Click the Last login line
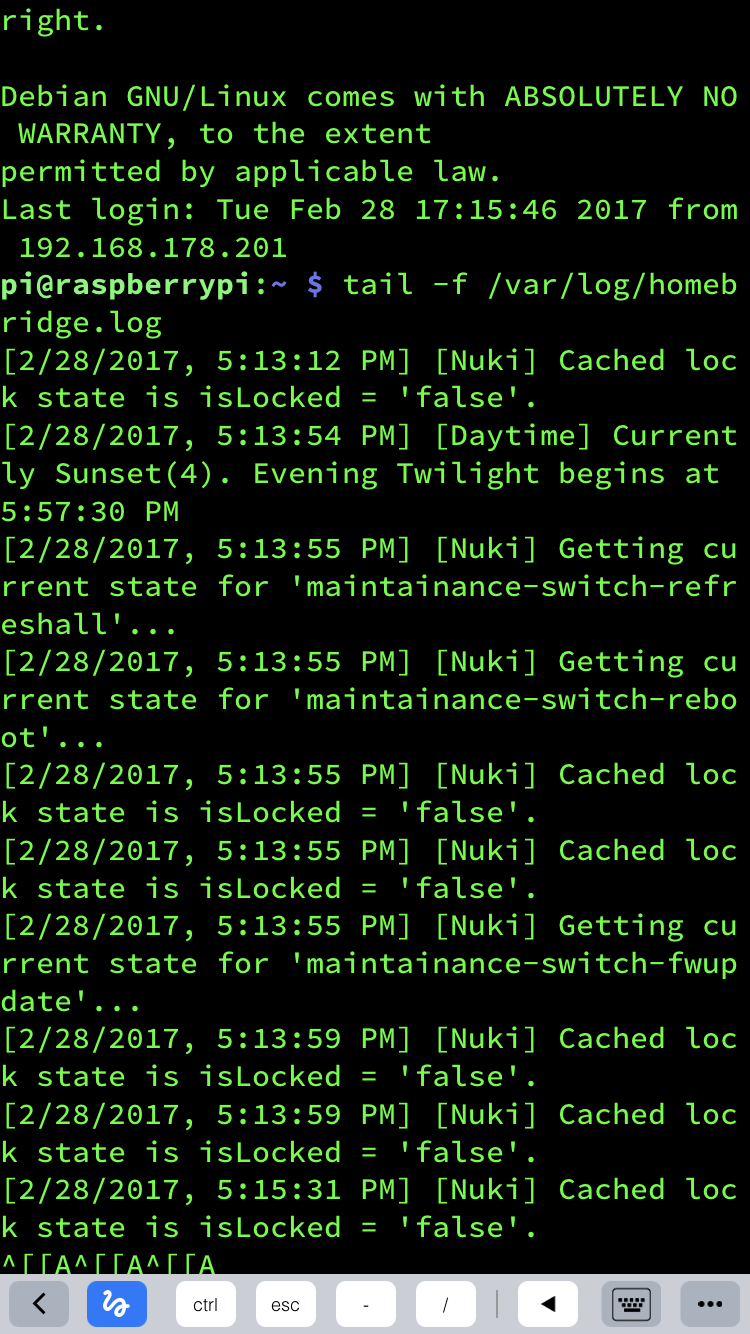Image resolution: width=750 pixels, height=1334 pixels. coord(370,210)
